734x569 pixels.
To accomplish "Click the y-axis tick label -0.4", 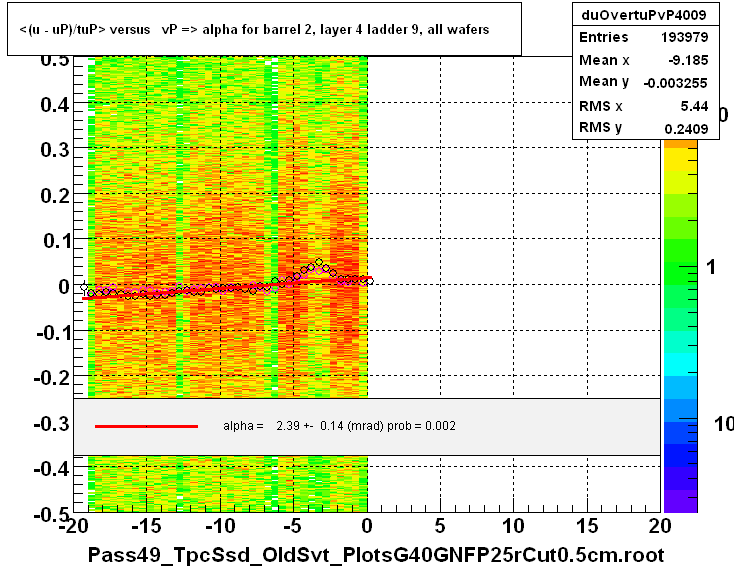I will (x=52, y=468).
